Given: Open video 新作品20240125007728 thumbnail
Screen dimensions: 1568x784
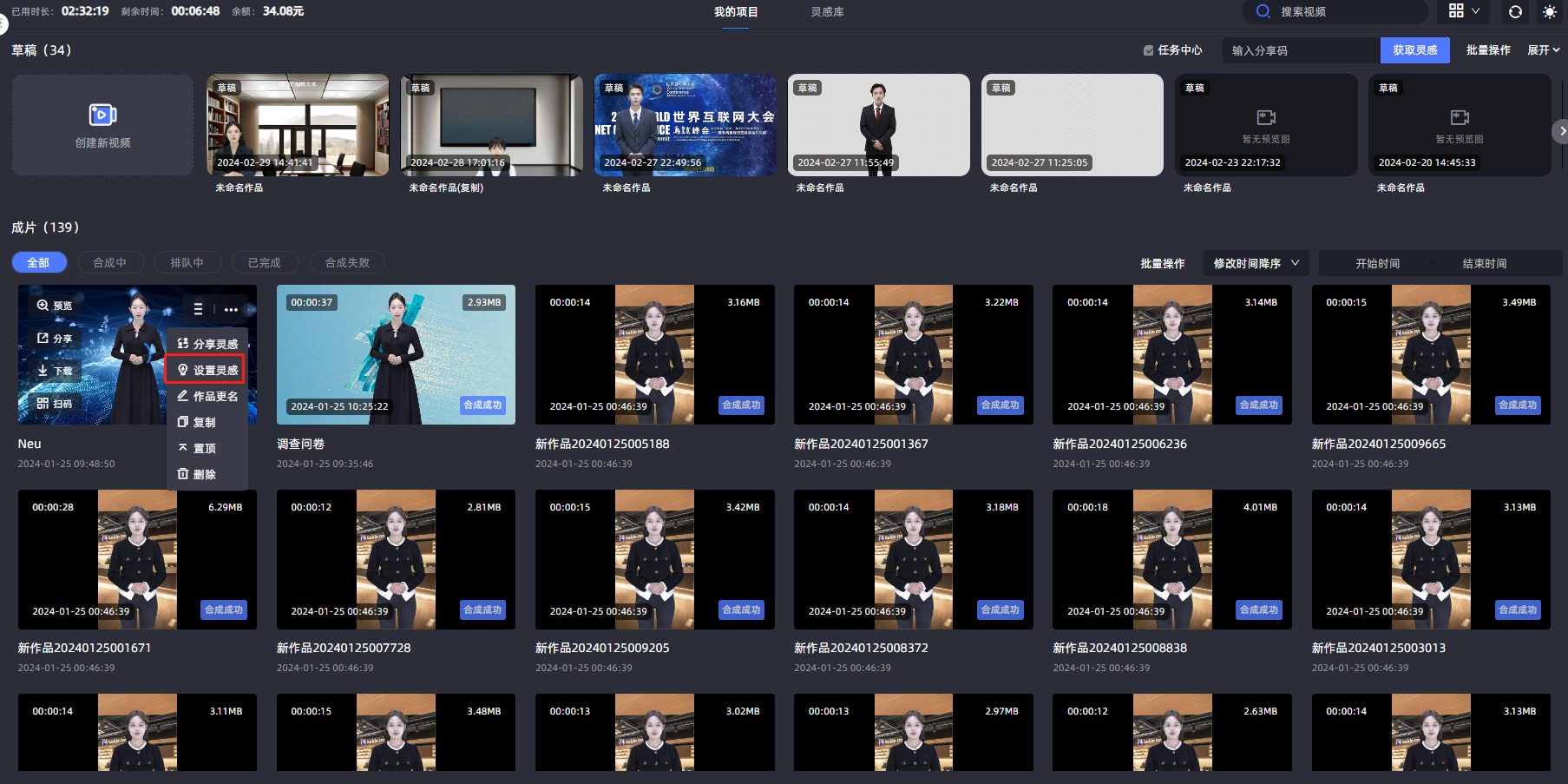Looking at the screenshot, I should 396,559.
